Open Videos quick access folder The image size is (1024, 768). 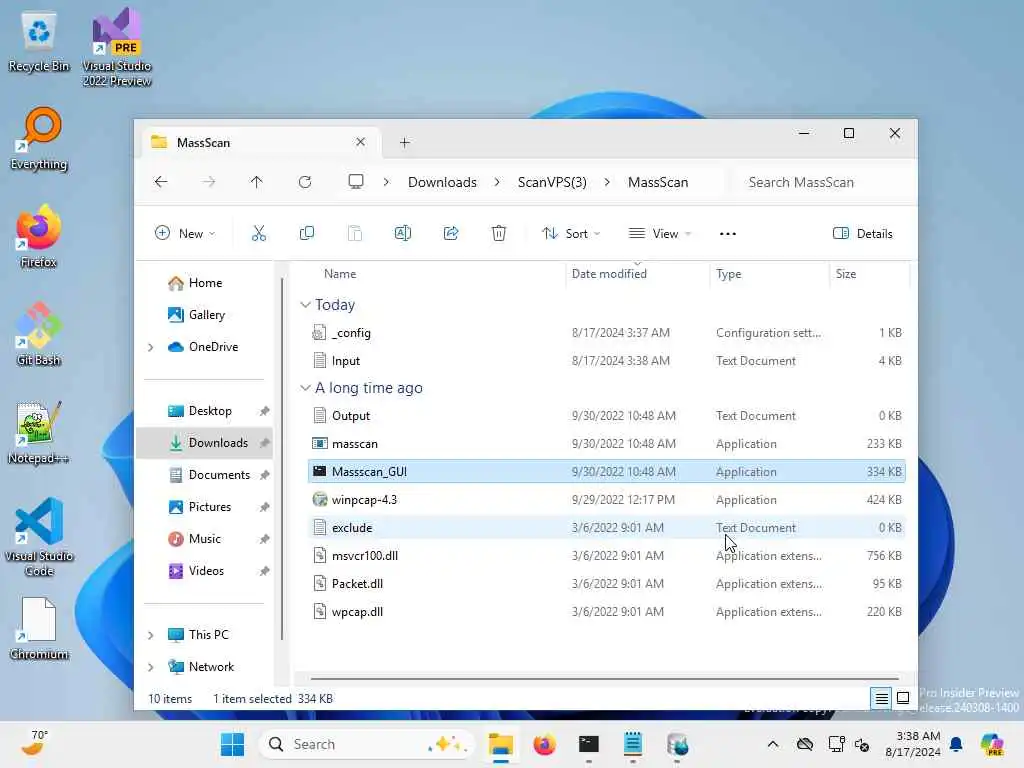[x=208, y=571]
